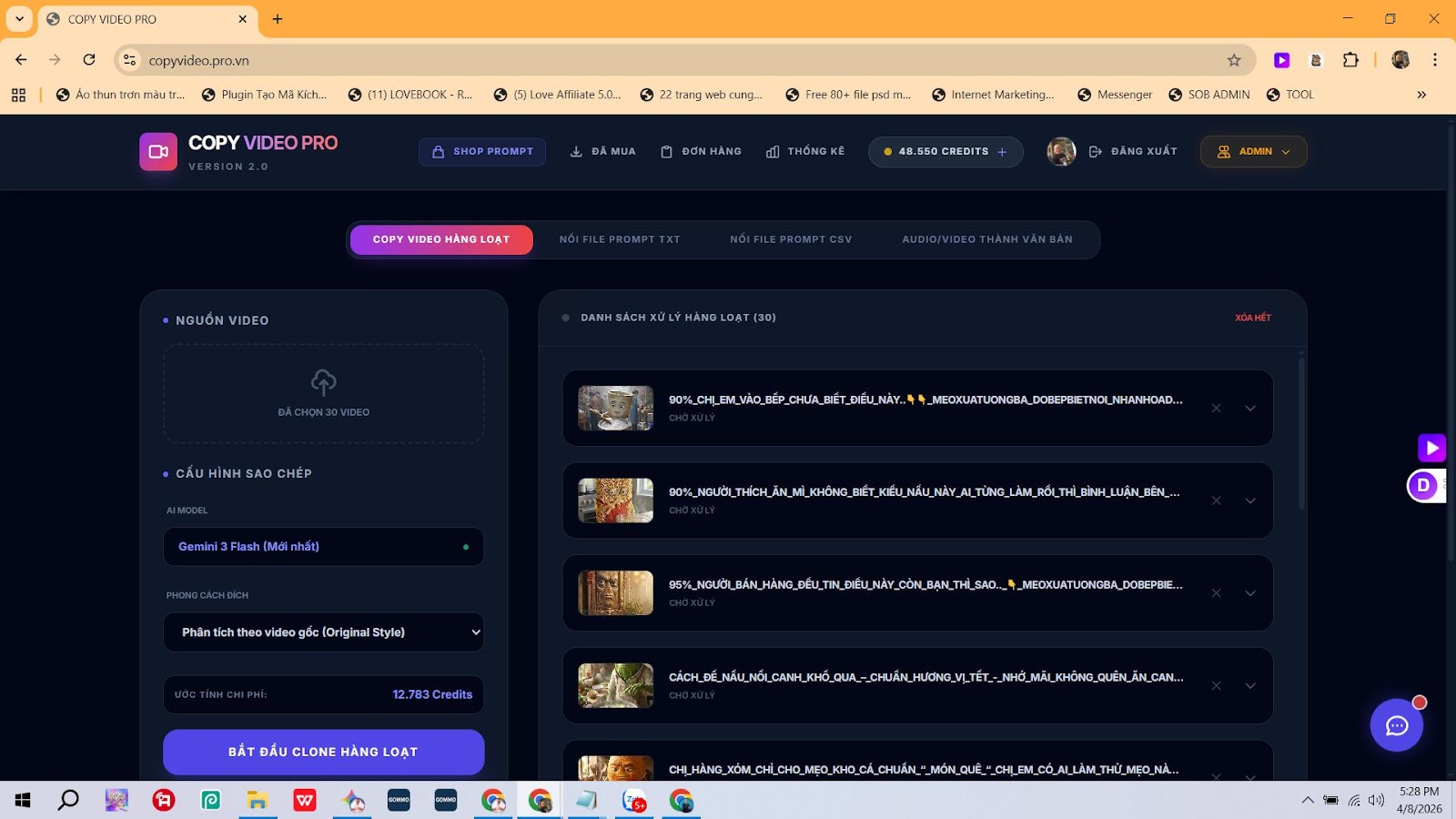Viewport: 1456px width, 819px height.
Task: Add credits with the plus icon
Action: (1002, 152)
